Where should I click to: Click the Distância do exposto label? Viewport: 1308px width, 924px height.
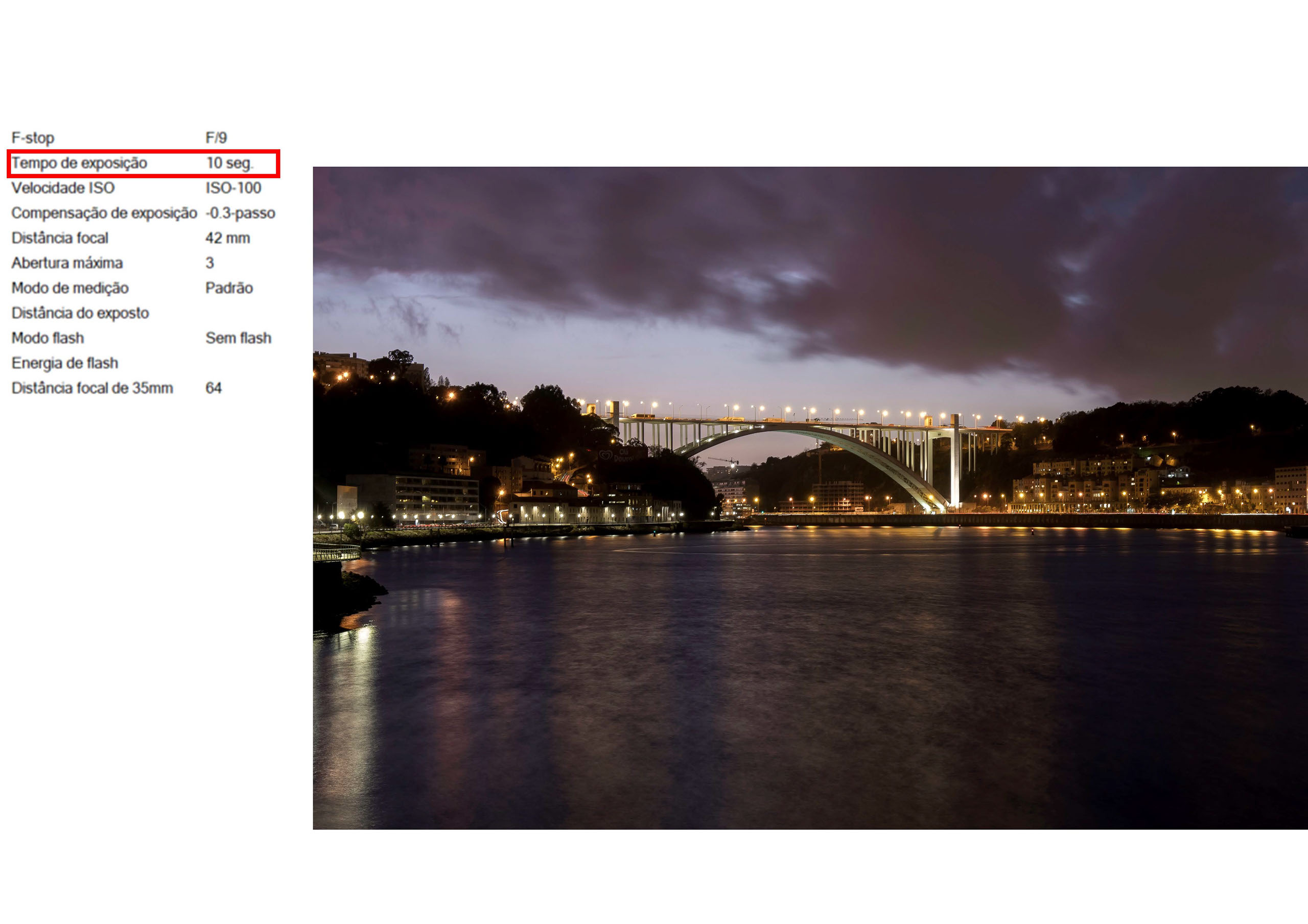(80, 313)
